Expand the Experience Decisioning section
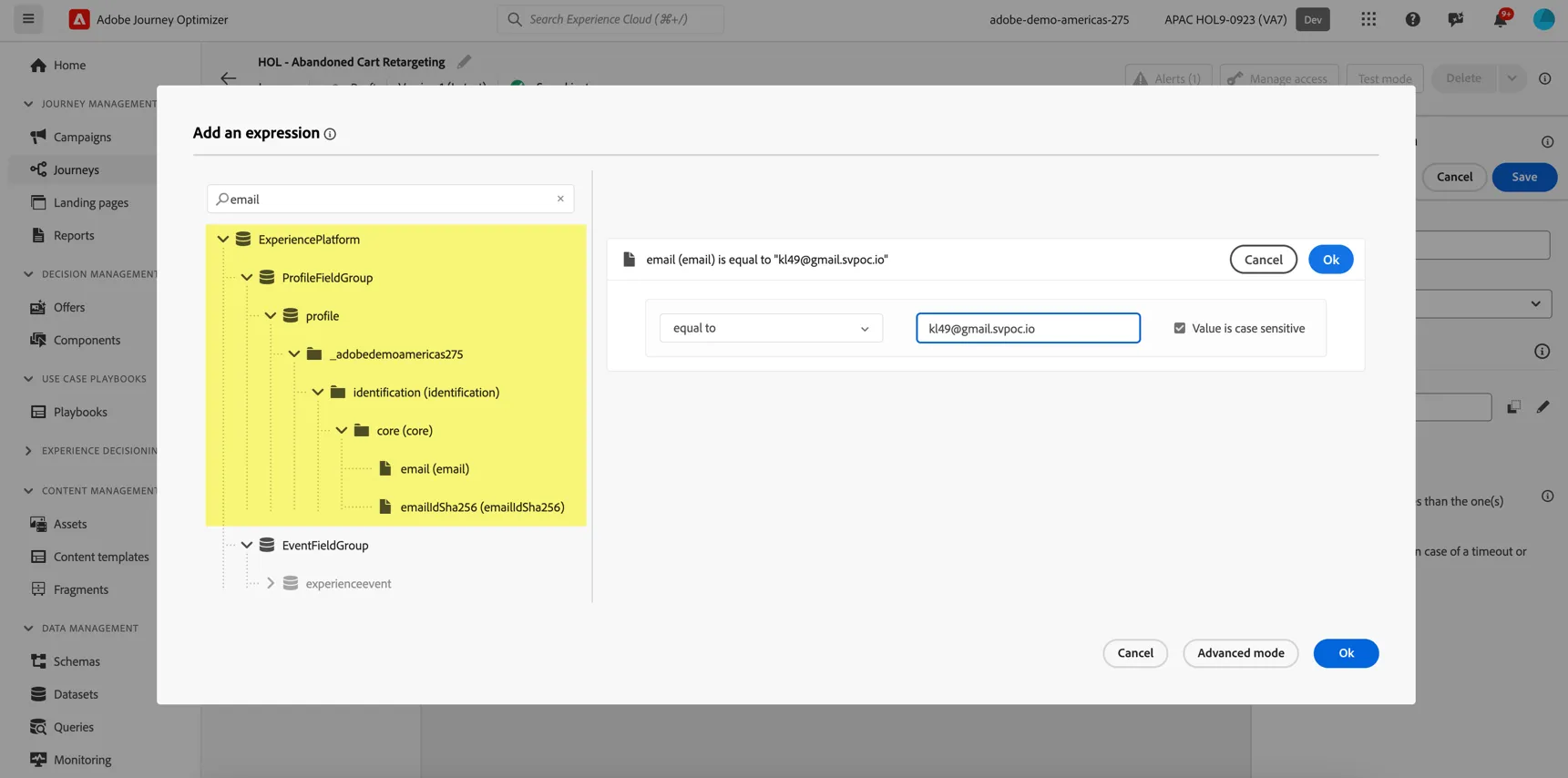The image size is (1568, 778). pyautogui.click(x=28, y=451)
